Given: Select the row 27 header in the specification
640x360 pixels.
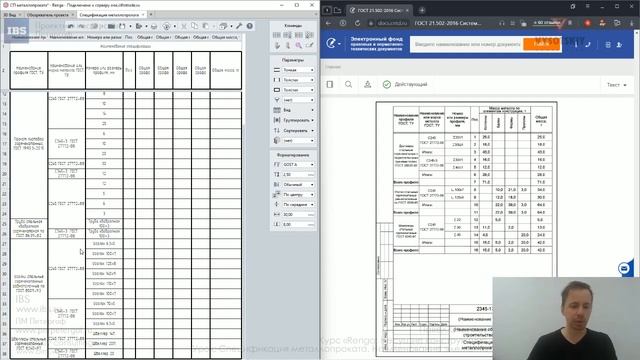Looking at the screenshot, I should coord(4,244).
